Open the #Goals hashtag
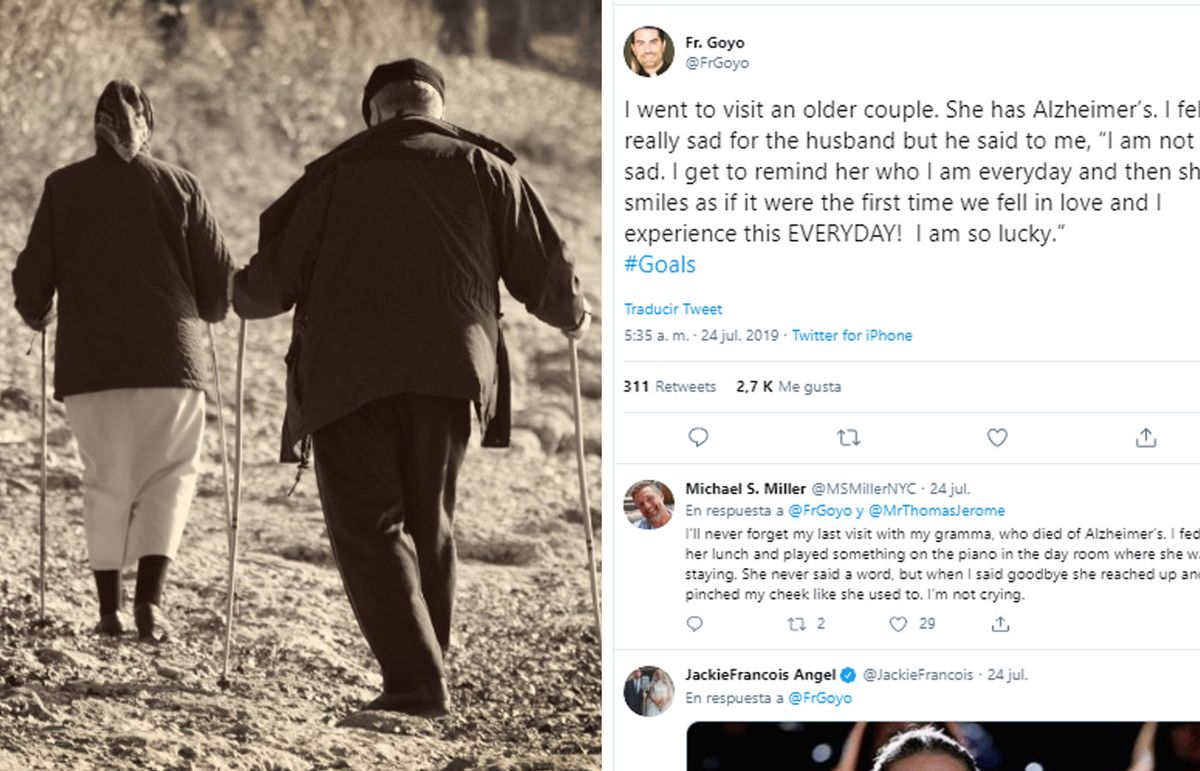Screen dimensions: 1200x771 (x=659, y=264)
